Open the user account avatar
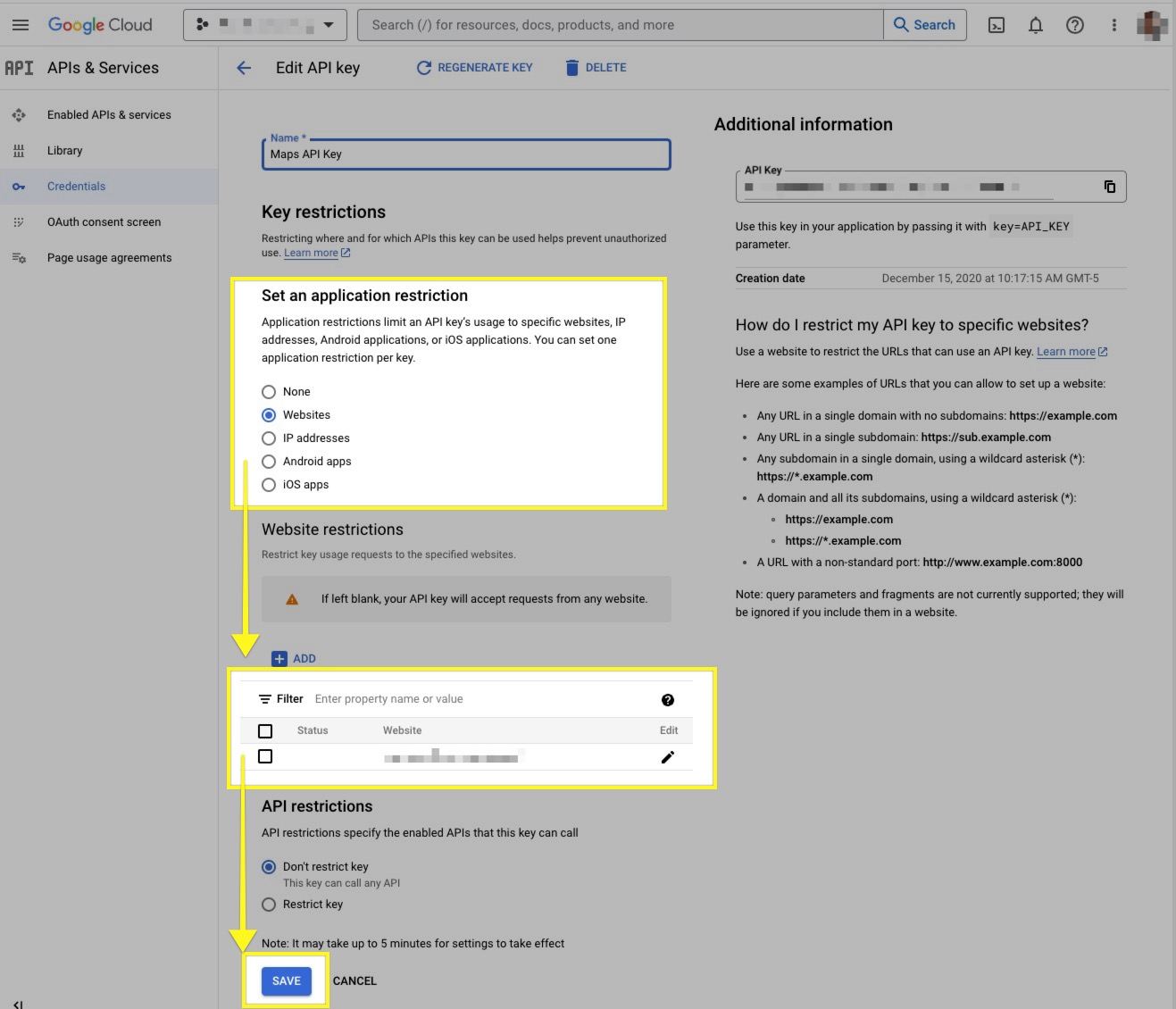The height and width of the screenshot is (1009, 1176). 1152,25
